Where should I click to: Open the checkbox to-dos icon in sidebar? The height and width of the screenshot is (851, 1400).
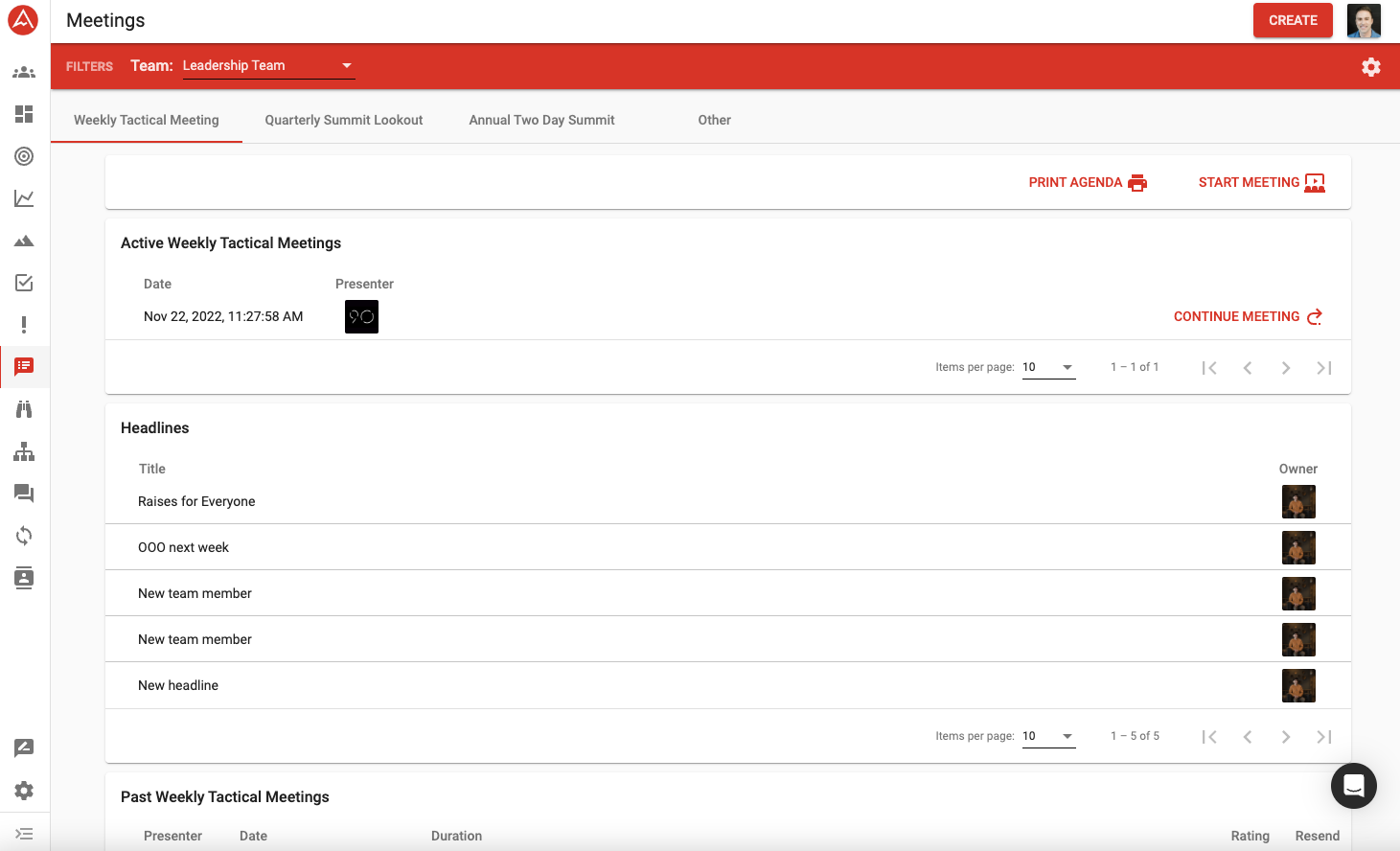(x=24, y=283)
